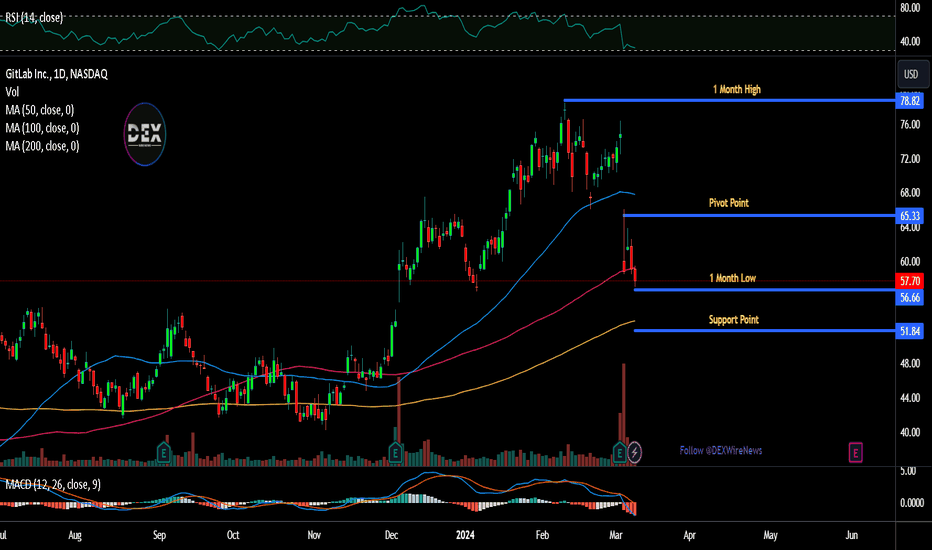Select the MACD (12, 26, close, 9) label
932x550 pixels.
tap(53, 485)
